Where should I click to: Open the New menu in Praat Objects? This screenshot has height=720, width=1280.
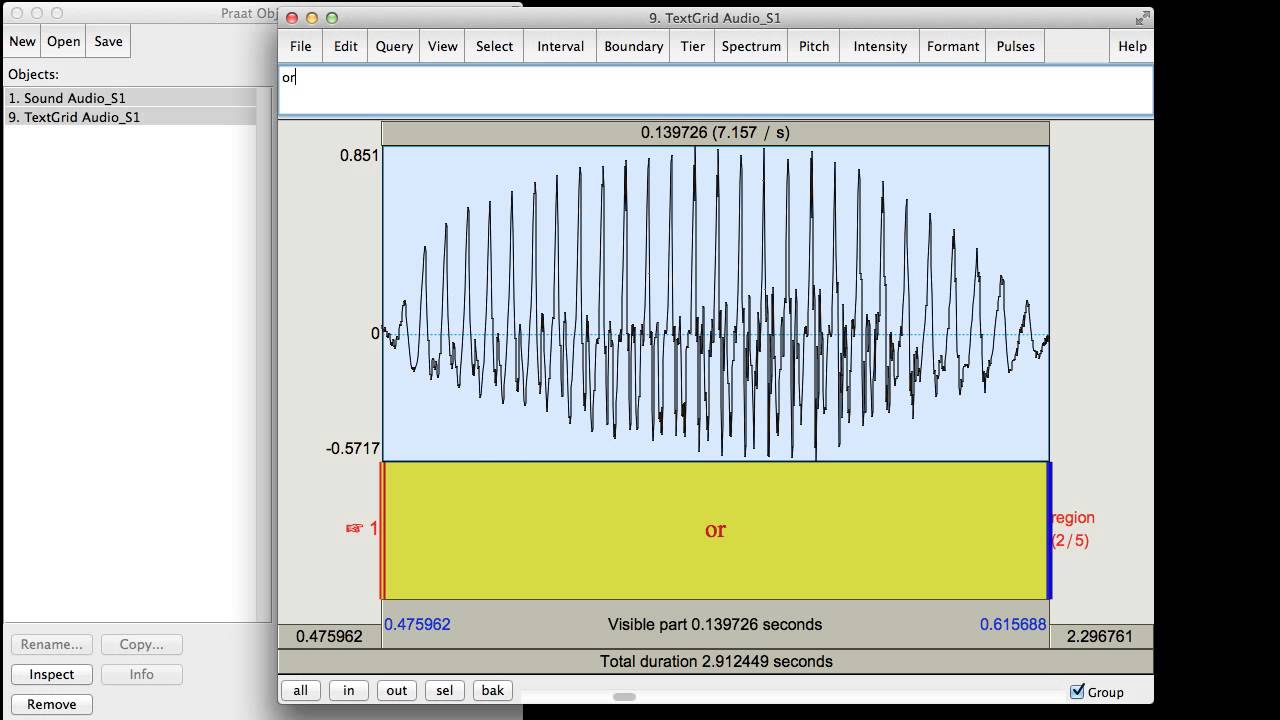(x=22, y=41)
